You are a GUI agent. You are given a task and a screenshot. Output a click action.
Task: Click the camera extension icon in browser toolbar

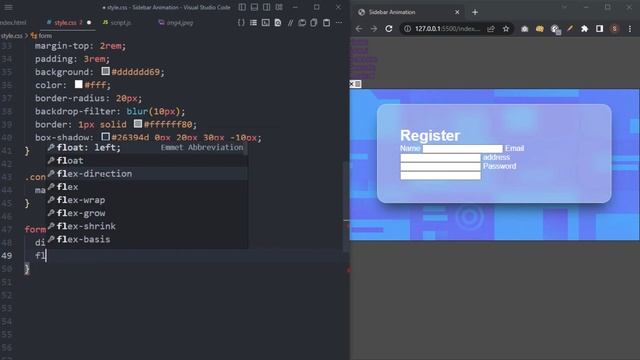524,29
